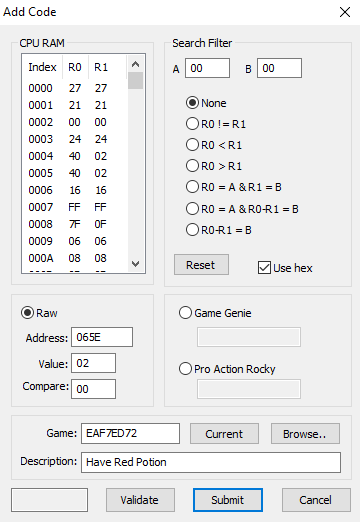
Task: Select RAM row 0008
Action: point(75,224)
